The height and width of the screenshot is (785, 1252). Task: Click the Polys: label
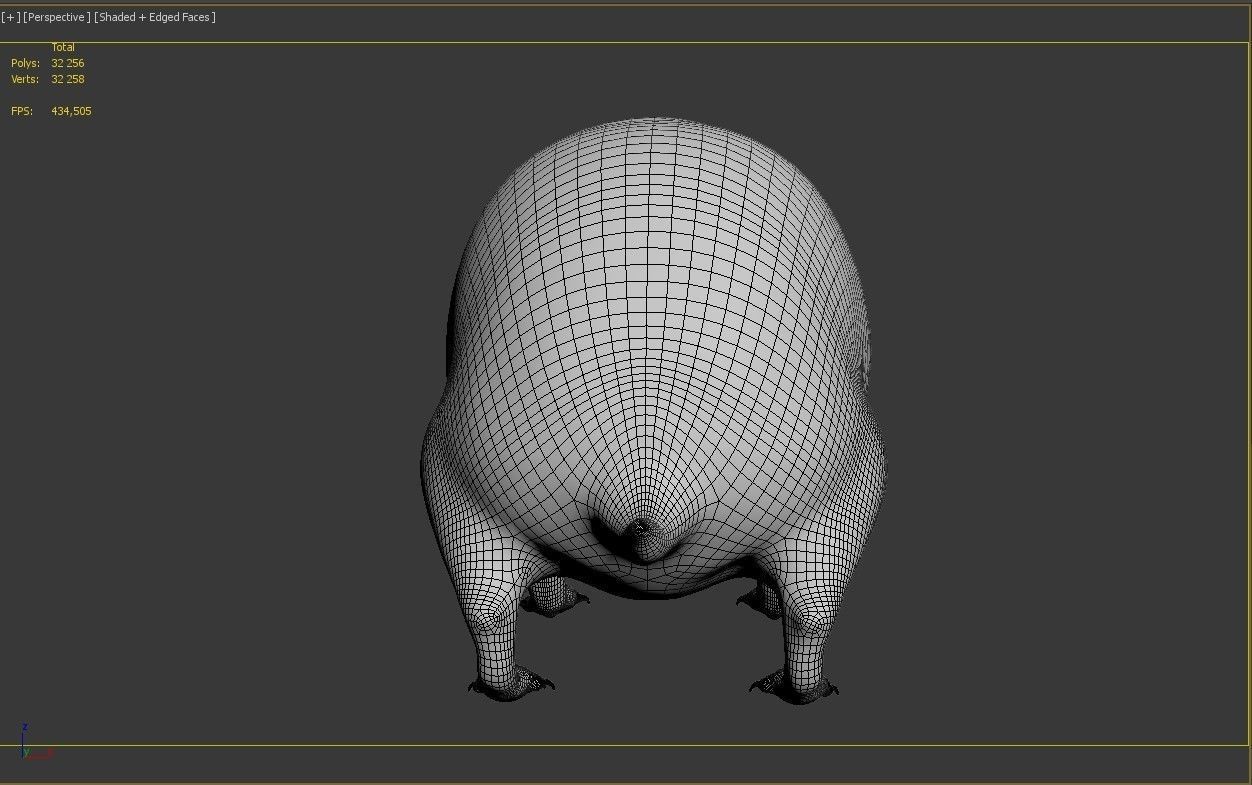(x=25, y=63)
